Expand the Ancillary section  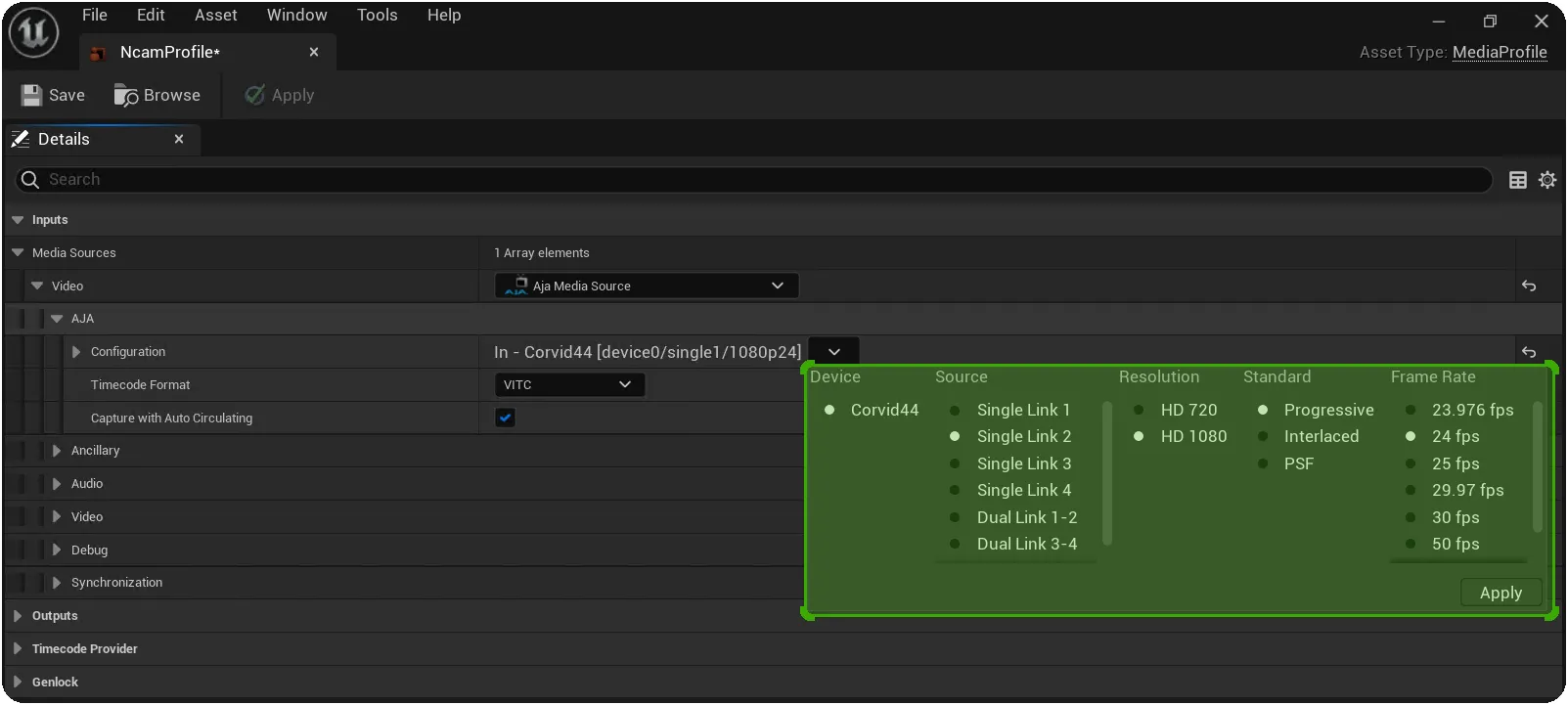[57, 451]
